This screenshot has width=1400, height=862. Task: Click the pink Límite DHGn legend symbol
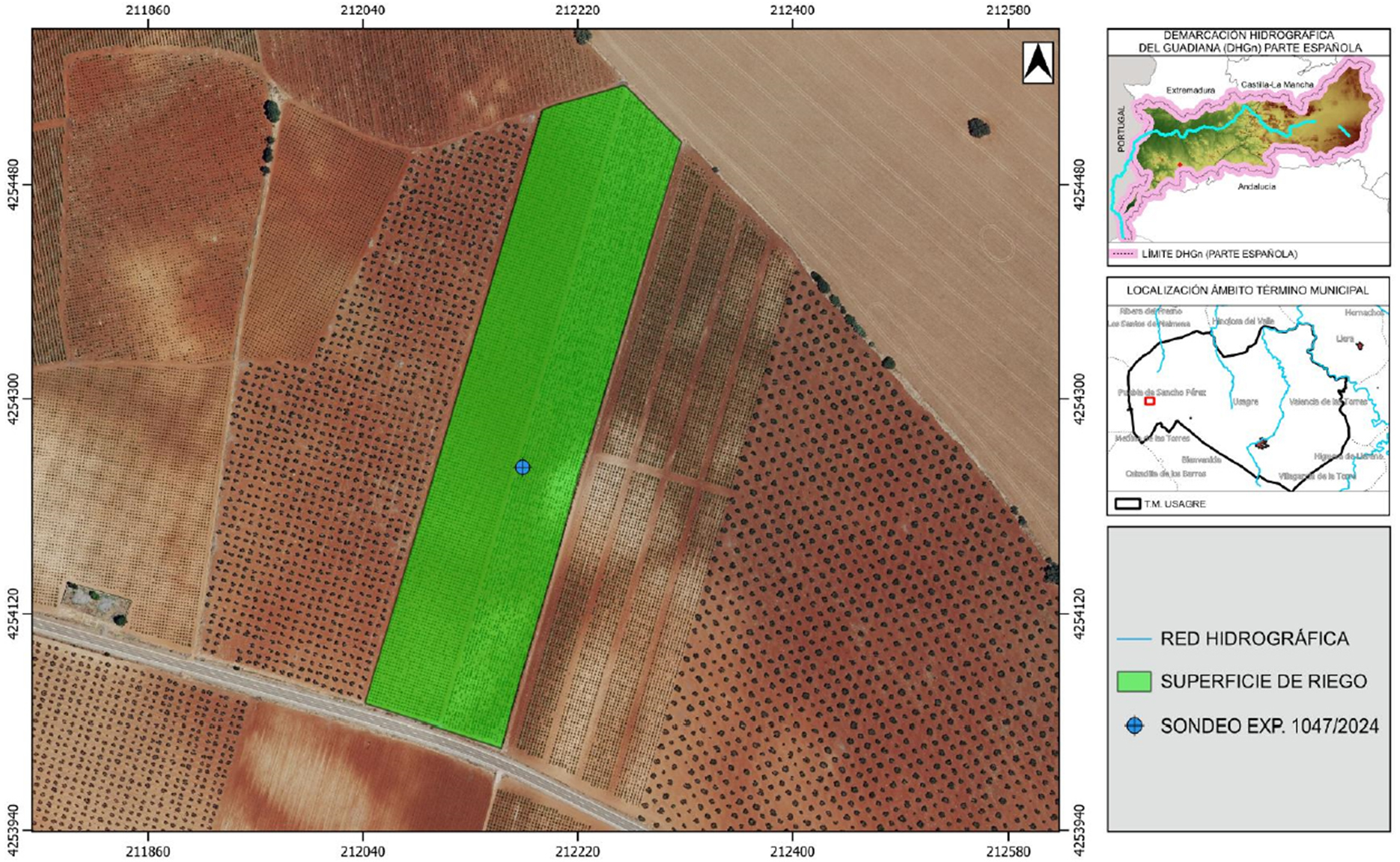point(1123,254)
